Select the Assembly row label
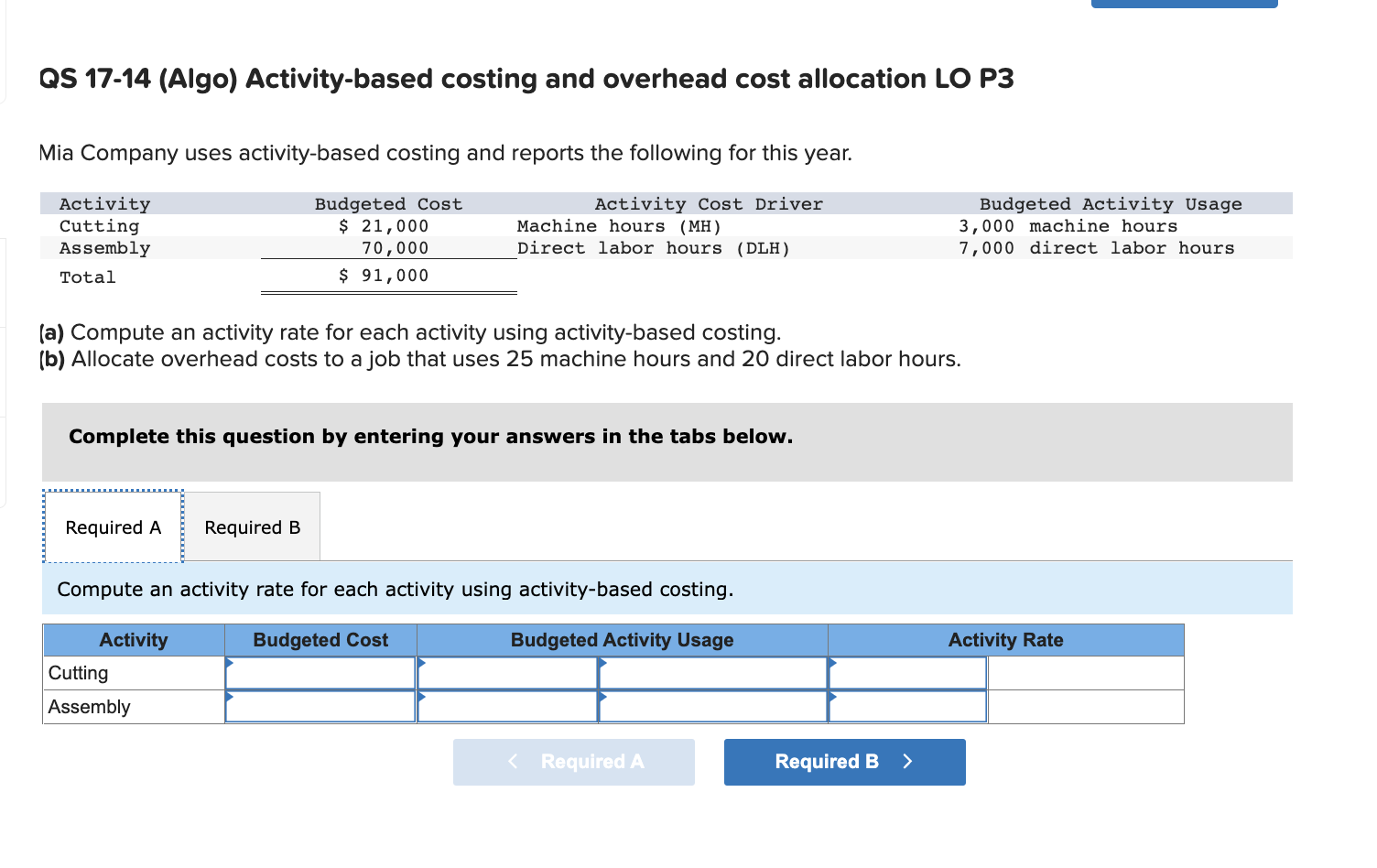The width and height of the screenshot is (1377, 868). (x=89, y=706)
